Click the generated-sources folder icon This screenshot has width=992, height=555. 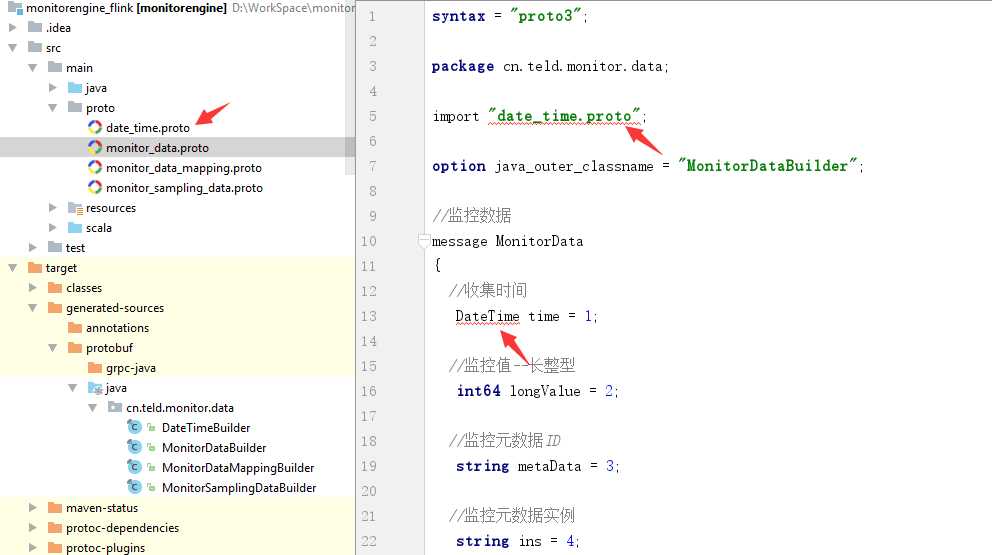[x=55, y=308]
